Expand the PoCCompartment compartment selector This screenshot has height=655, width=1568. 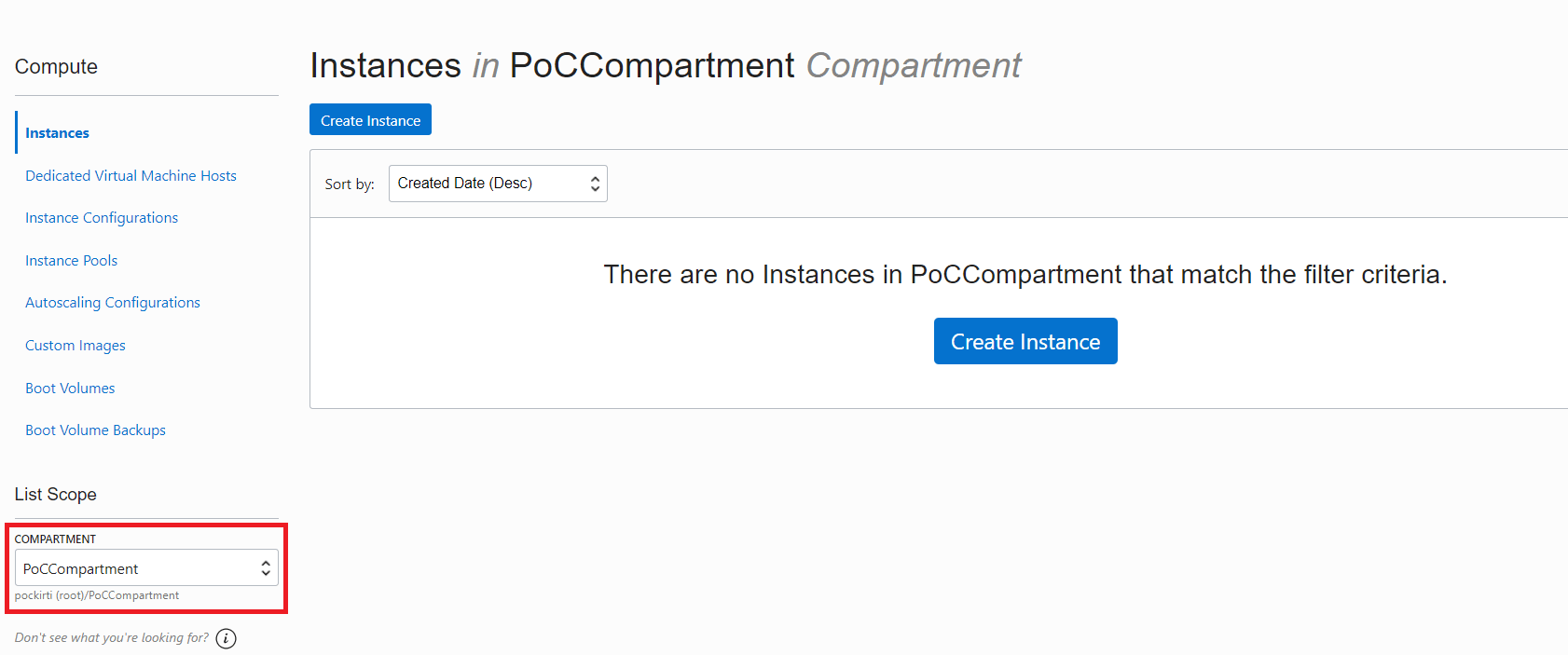(x=146, y=568)
